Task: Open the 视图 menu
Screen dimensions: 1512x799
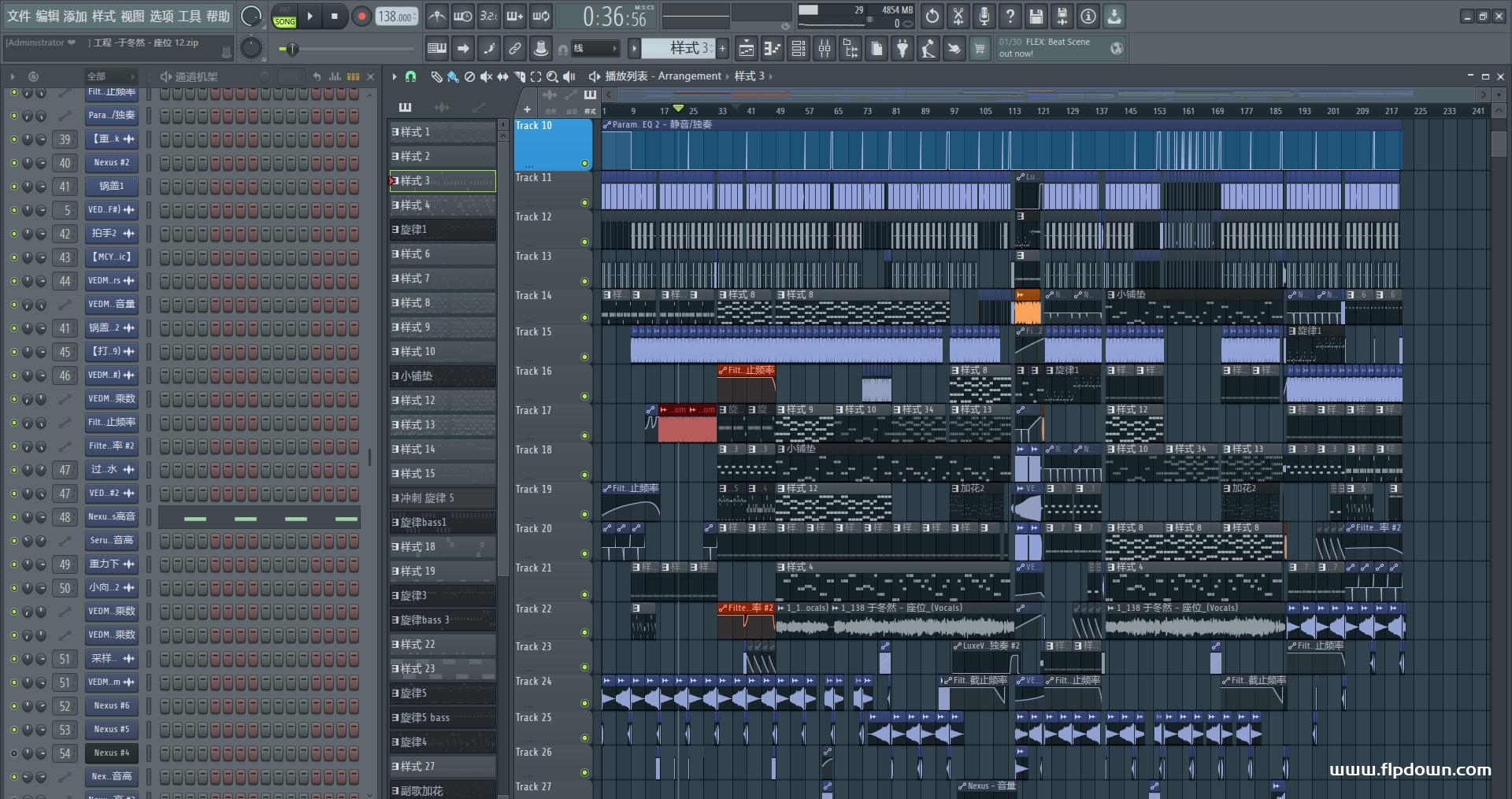Action: (x=132, y=16)
